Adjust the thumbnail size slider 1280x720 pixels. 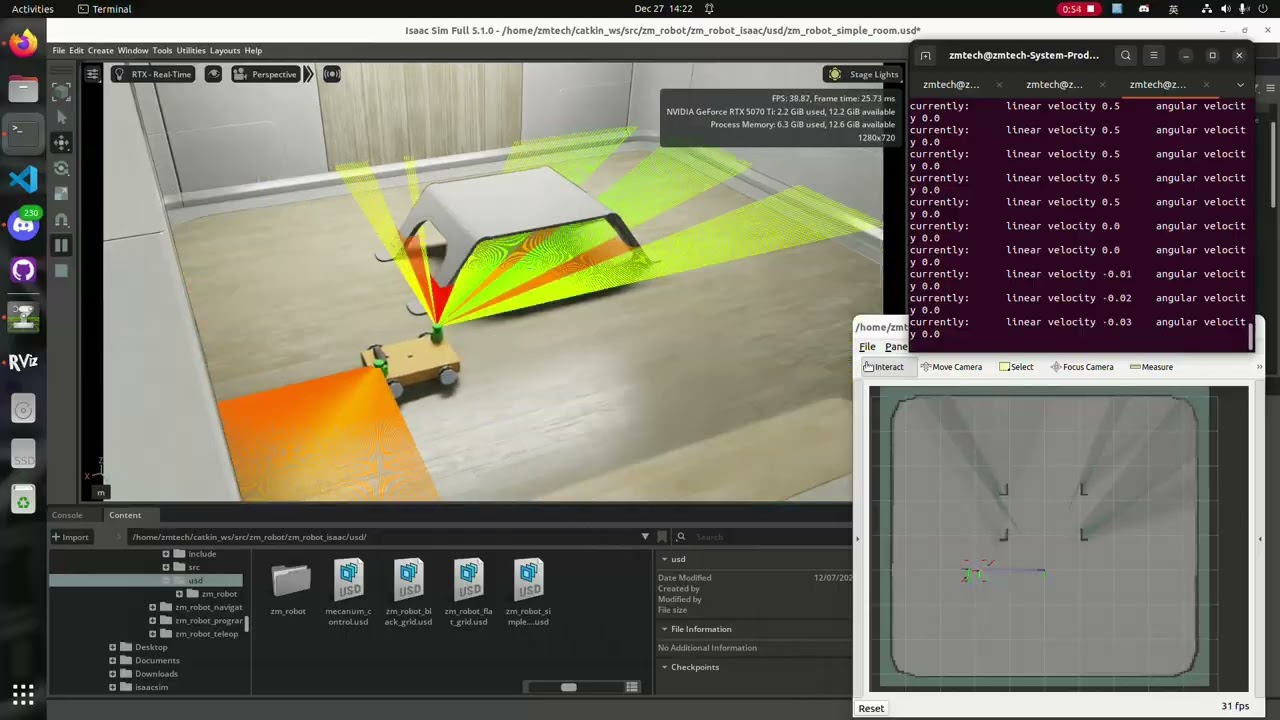coord(568,687)
